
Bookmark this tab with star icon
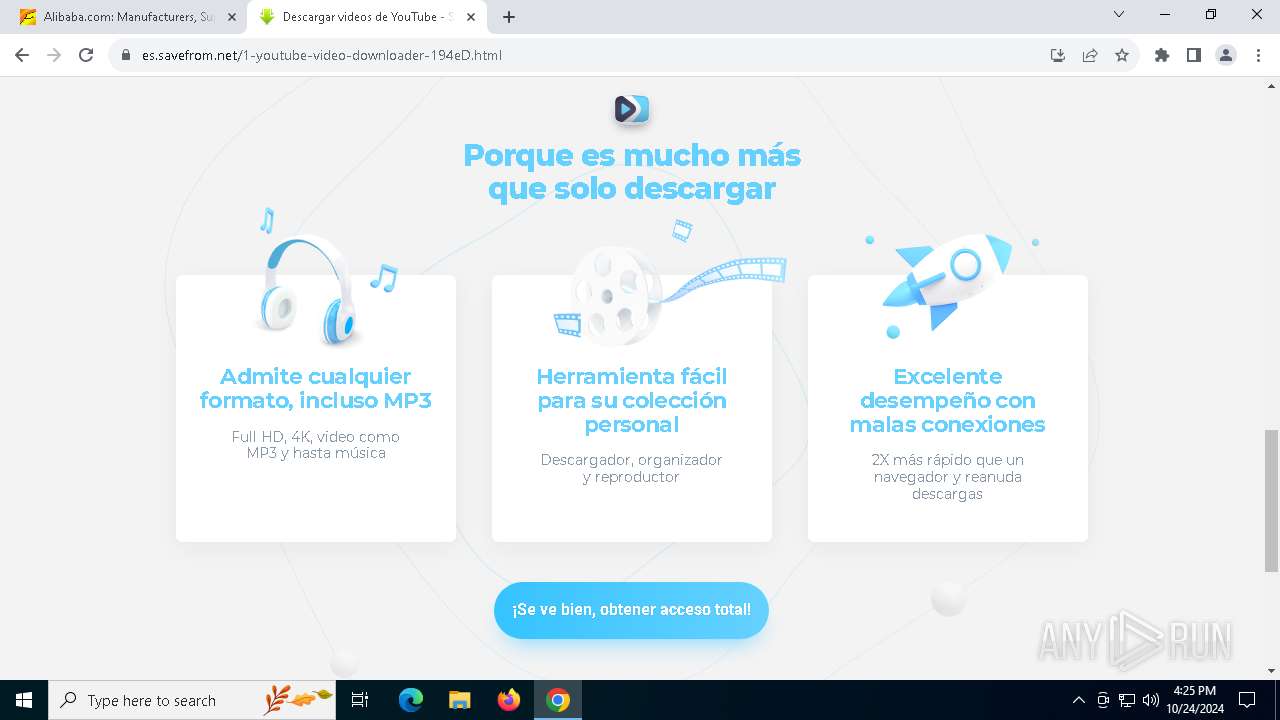pos(1122,55)
